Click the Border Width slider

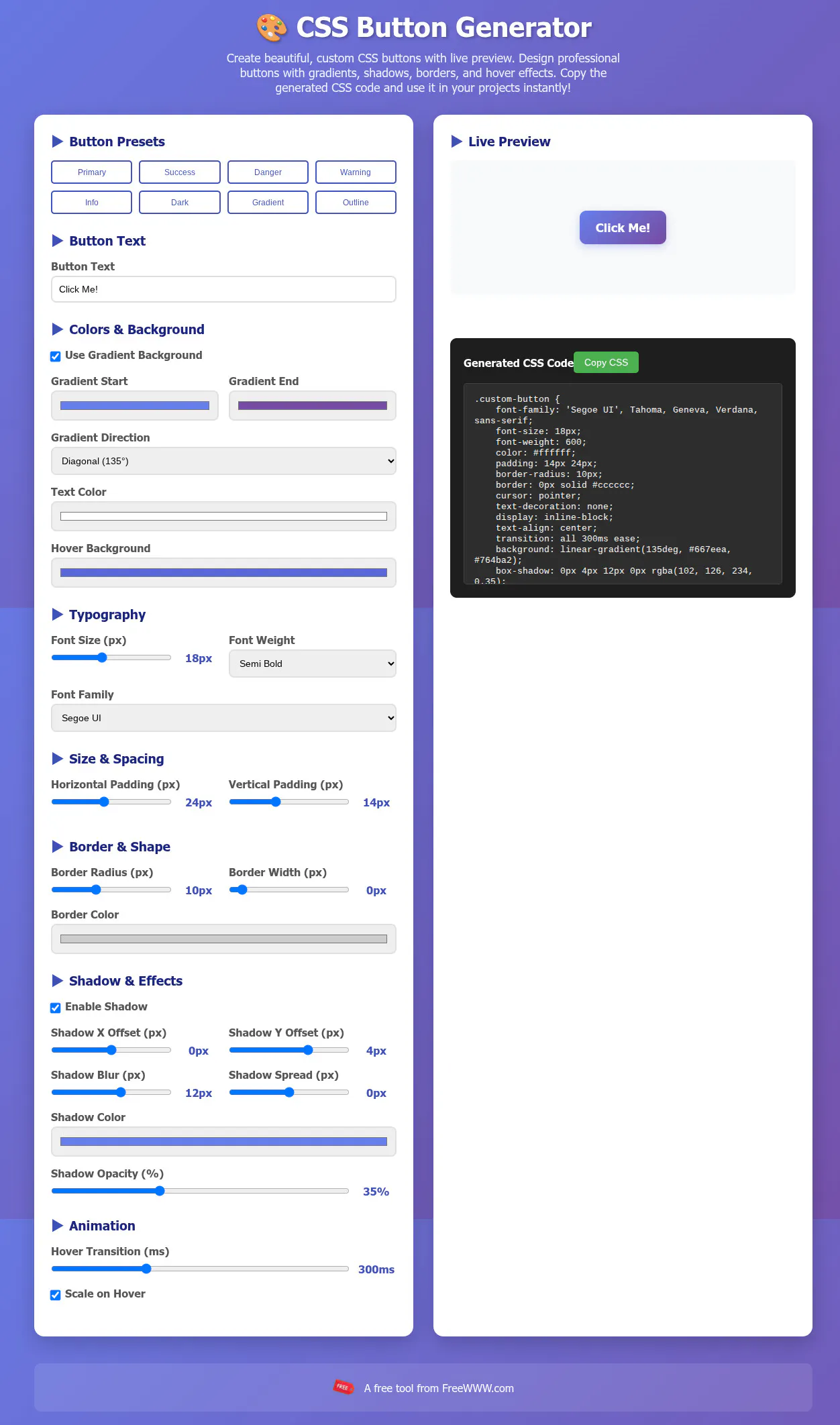(288, 890)
